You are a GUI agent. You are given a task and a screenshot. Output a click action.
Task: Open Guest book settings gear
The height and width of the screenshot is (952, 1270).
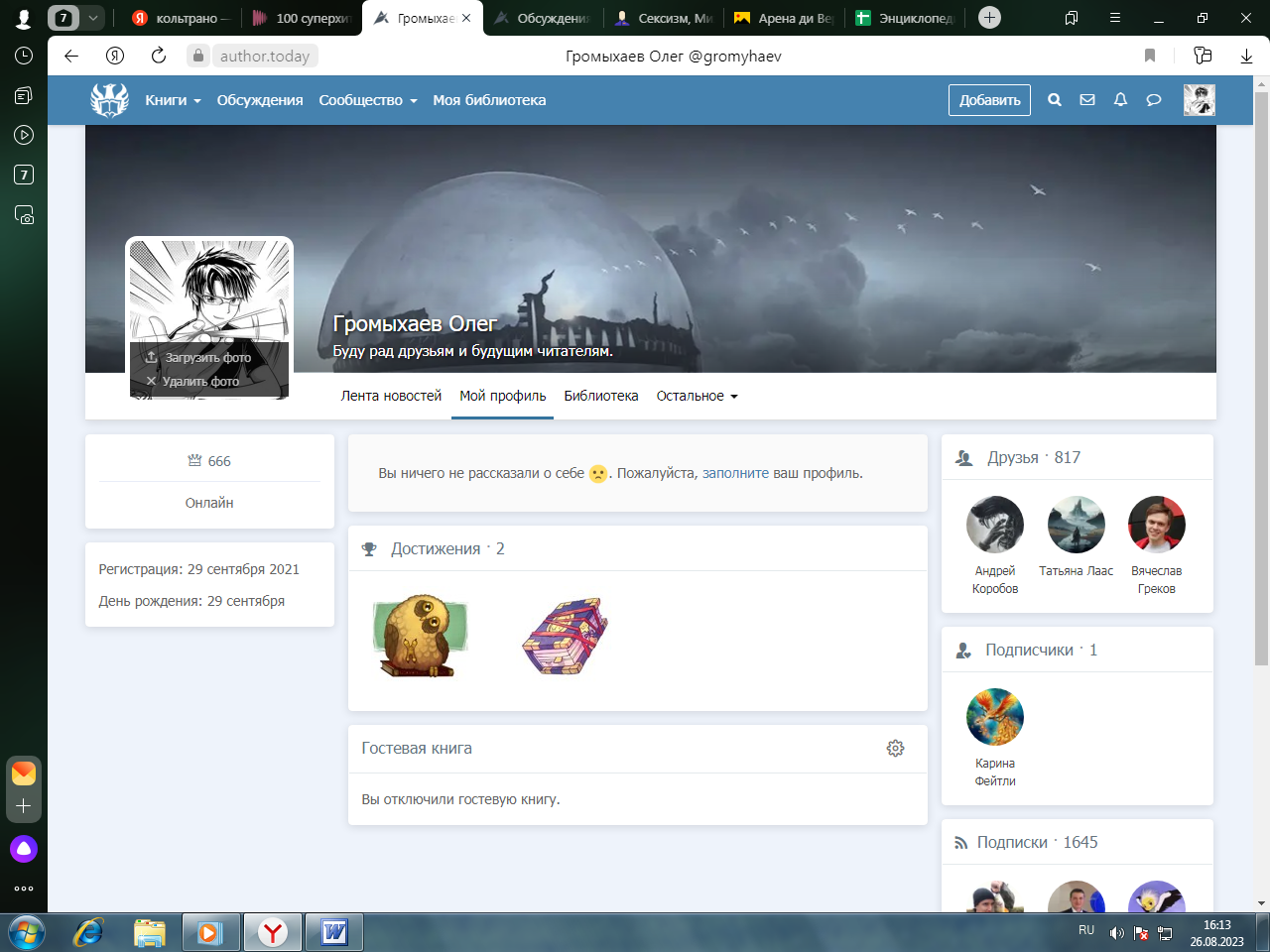895,749
